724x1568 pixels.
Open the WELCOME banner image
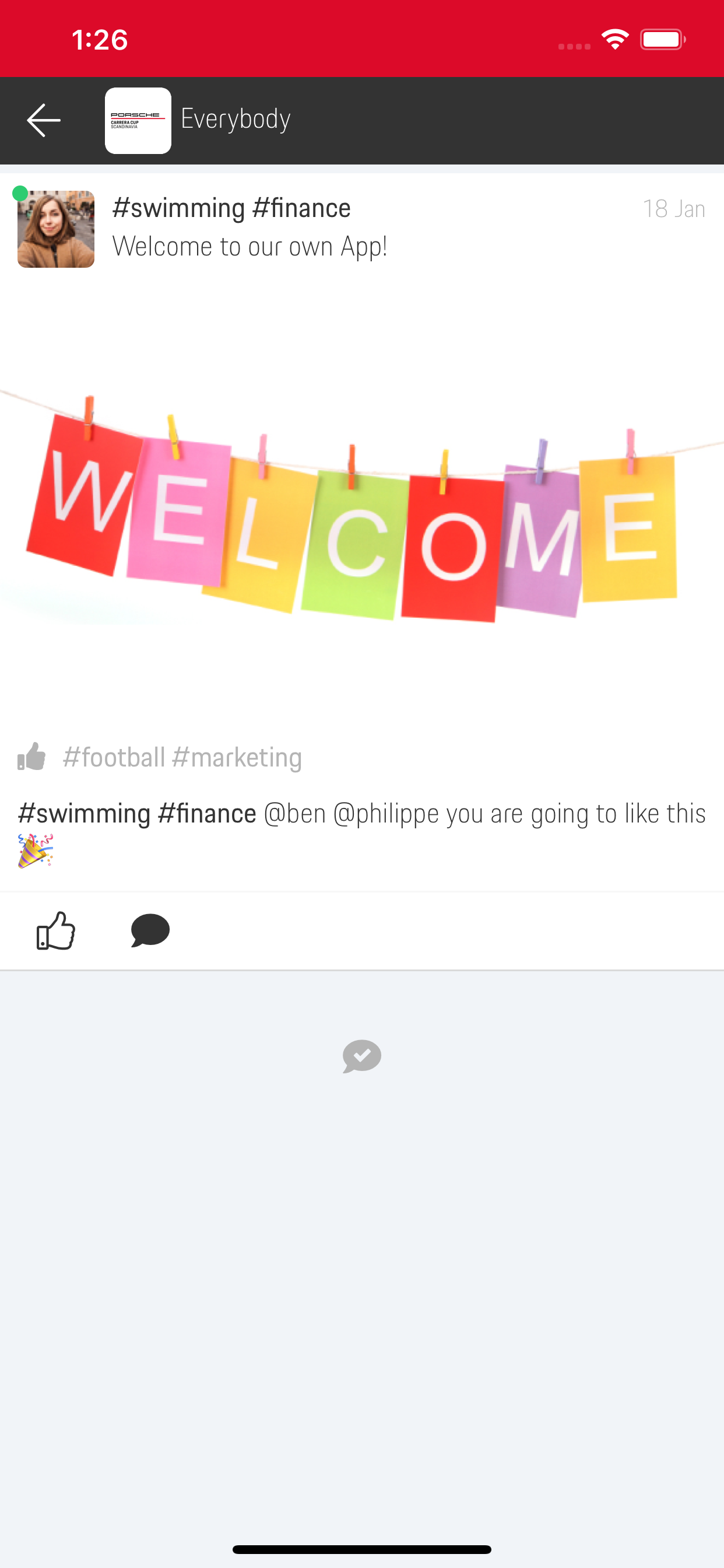[362, 506]
